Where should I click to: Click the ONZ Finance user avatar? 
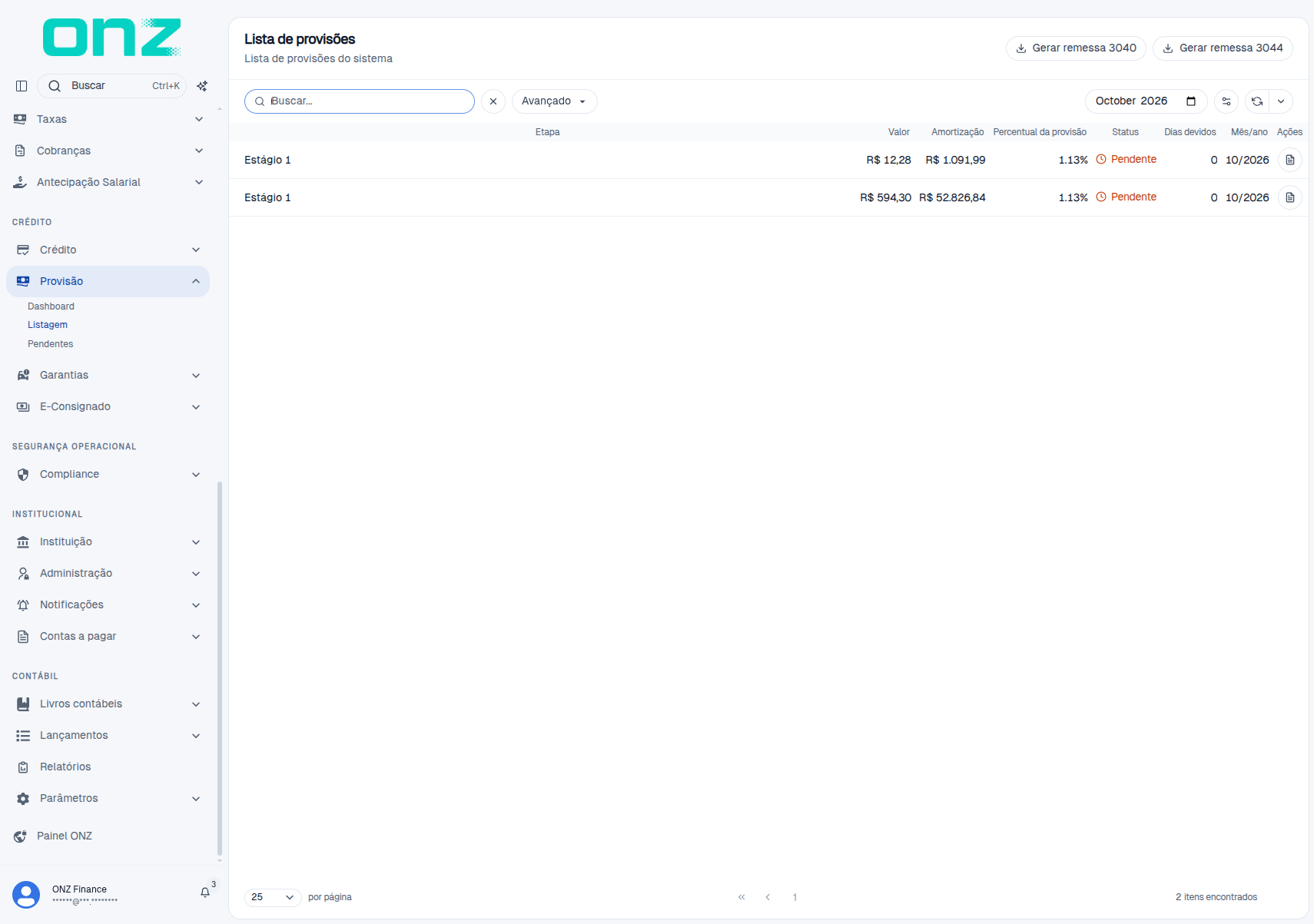[26, 895]
